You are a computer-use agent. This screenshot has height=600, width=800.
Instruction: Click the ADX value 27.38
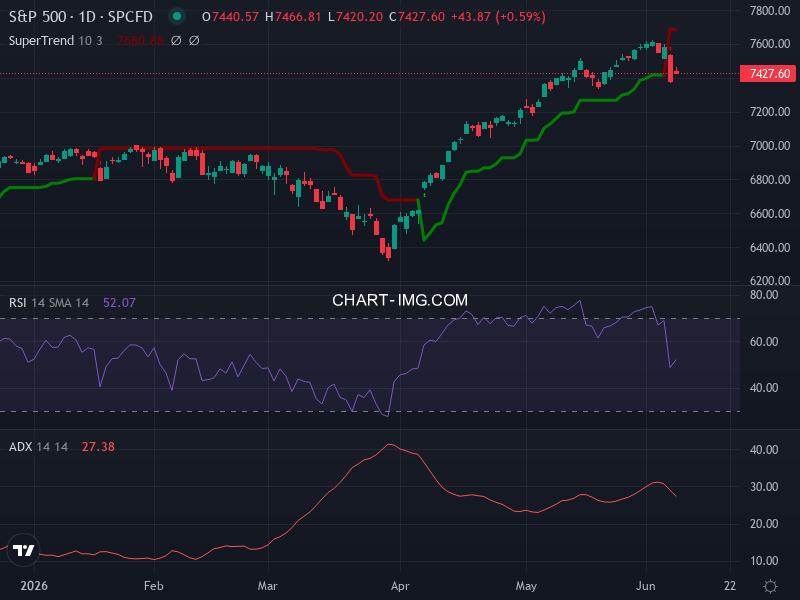tap(98, 446)
